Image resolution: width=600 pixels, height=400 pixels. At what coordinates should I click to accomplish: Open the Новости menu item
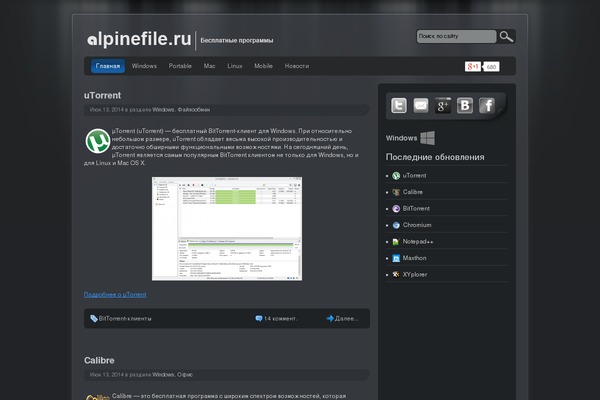click(x=297, y=66)
